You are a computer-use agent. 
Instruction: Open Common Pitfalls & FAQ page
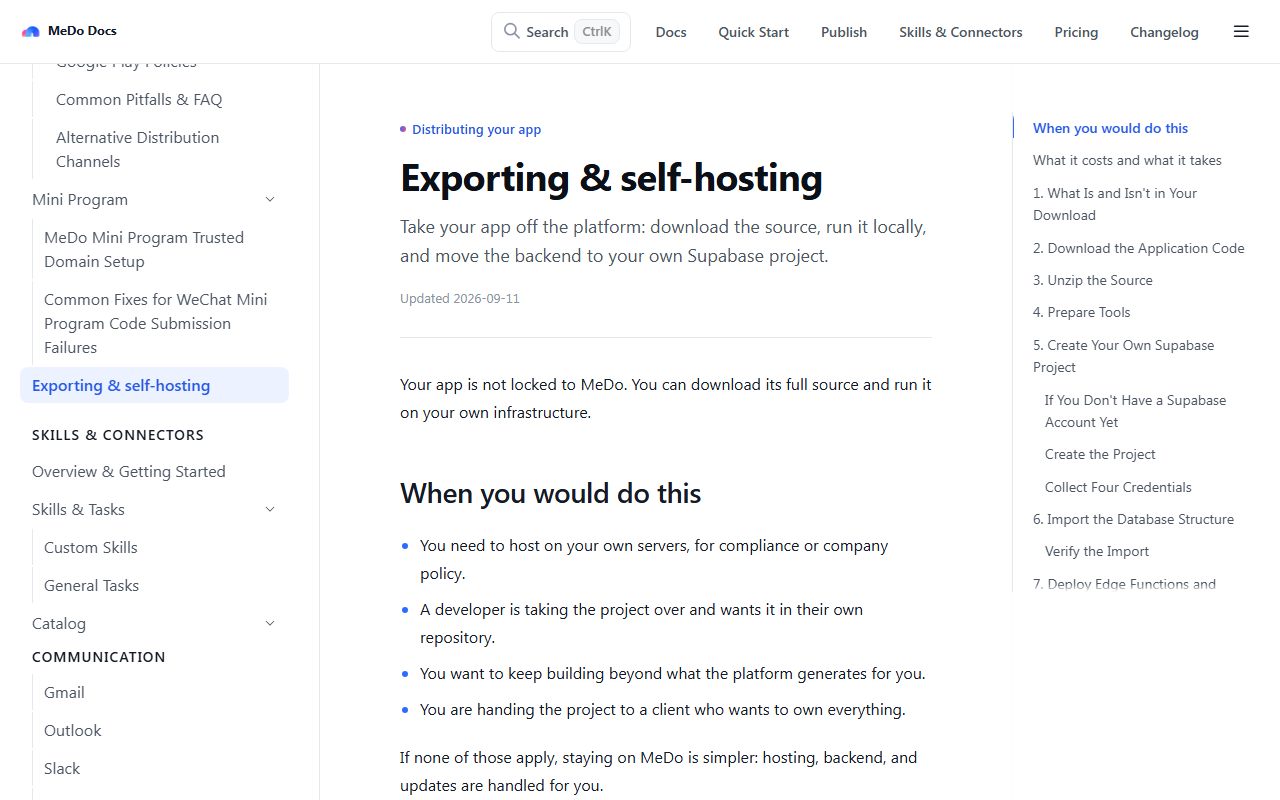tap(139, 100)
